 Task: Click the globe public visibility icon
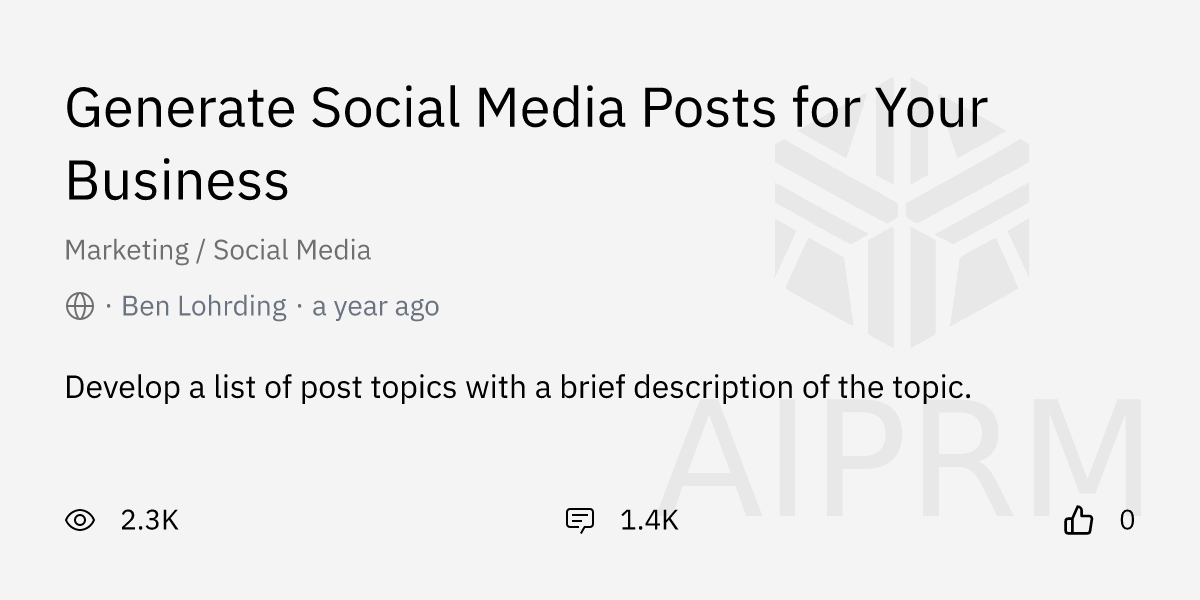pyautogui.click(x=80, y=306)
